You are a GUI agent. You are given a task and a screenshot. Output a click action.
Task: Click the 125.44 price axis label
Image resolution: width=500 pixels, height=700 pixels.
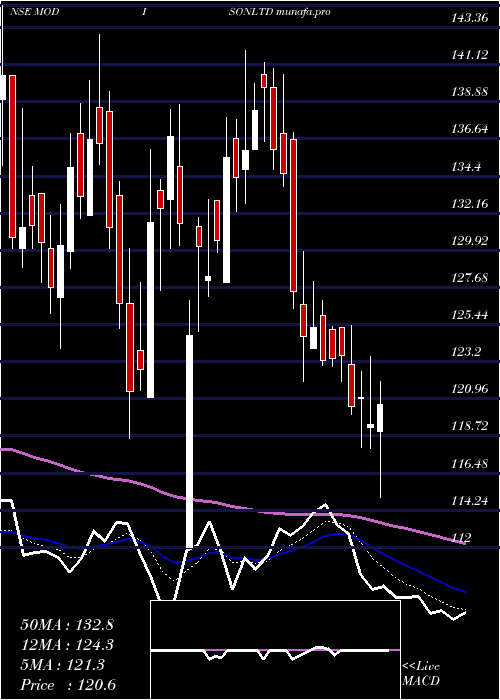(469, 315)
